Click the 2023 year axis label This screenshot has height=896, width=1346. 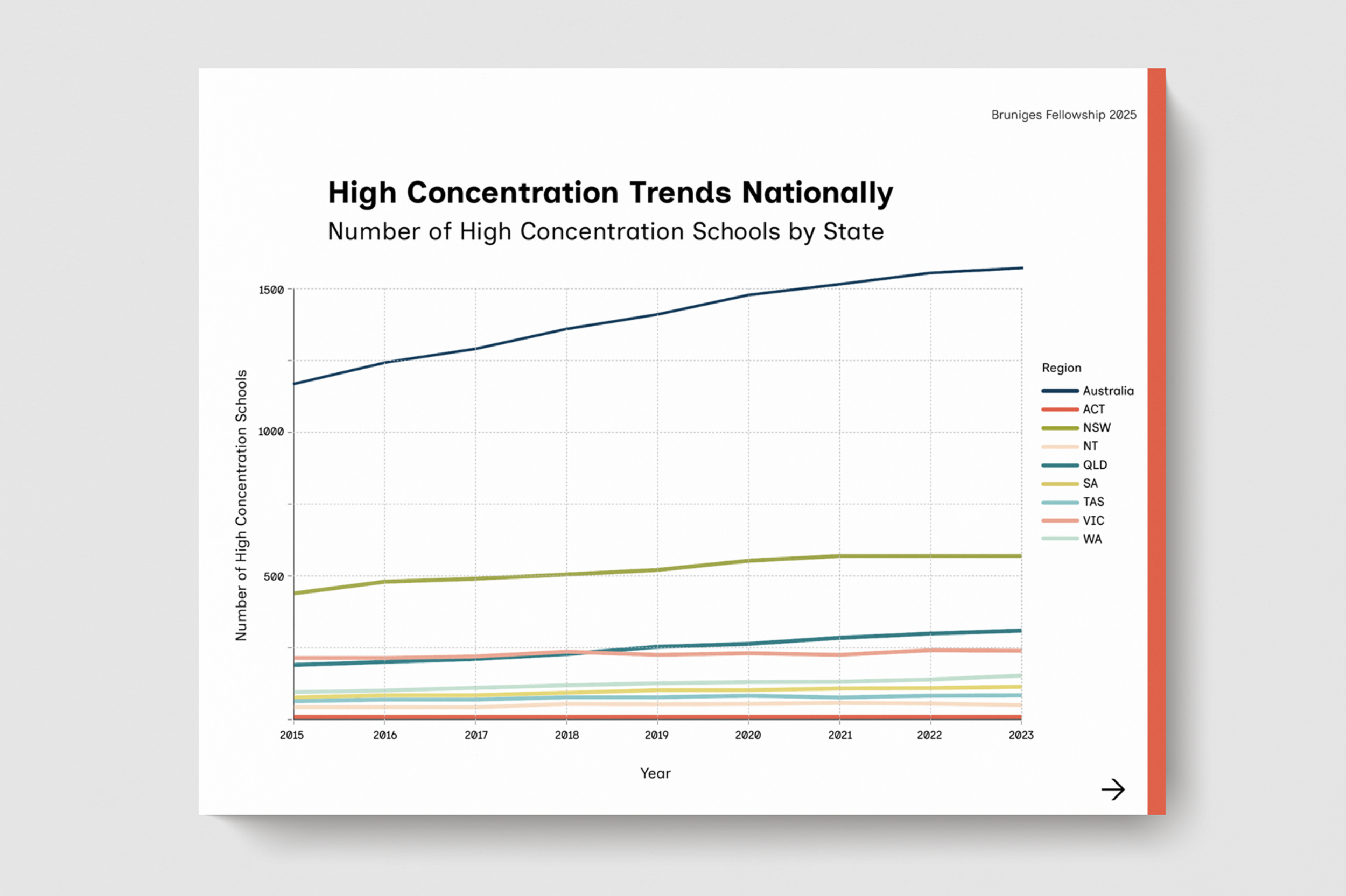1020,736
